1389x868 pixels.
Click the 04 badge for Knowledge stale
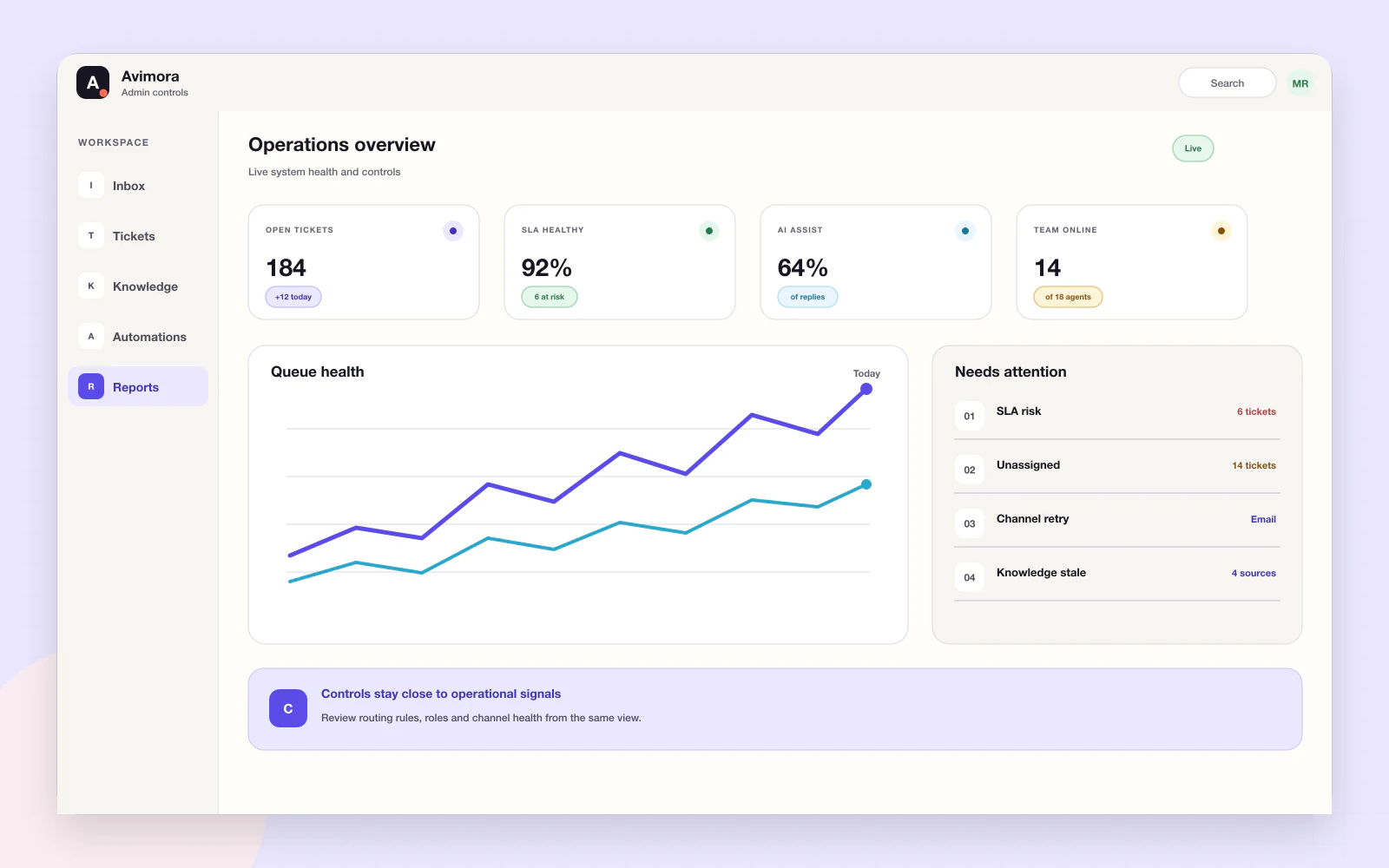(970, 577)
